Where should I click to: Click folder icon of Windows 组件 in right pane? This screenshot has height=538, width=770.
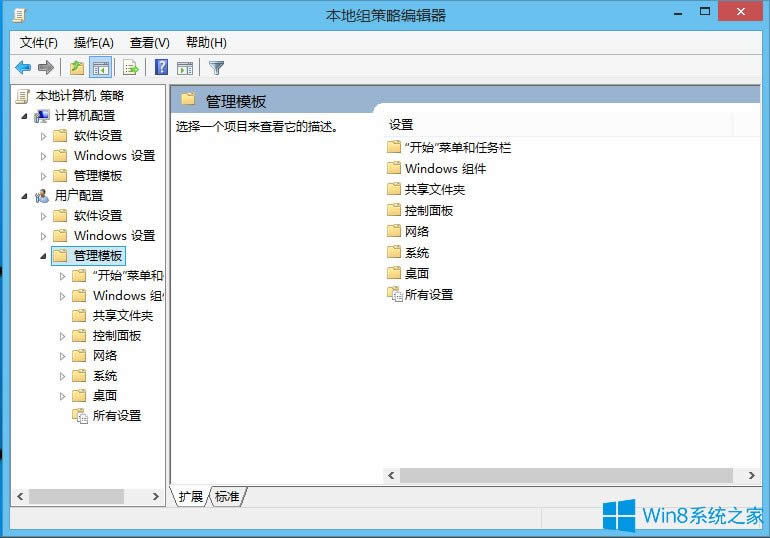[394, 168]
